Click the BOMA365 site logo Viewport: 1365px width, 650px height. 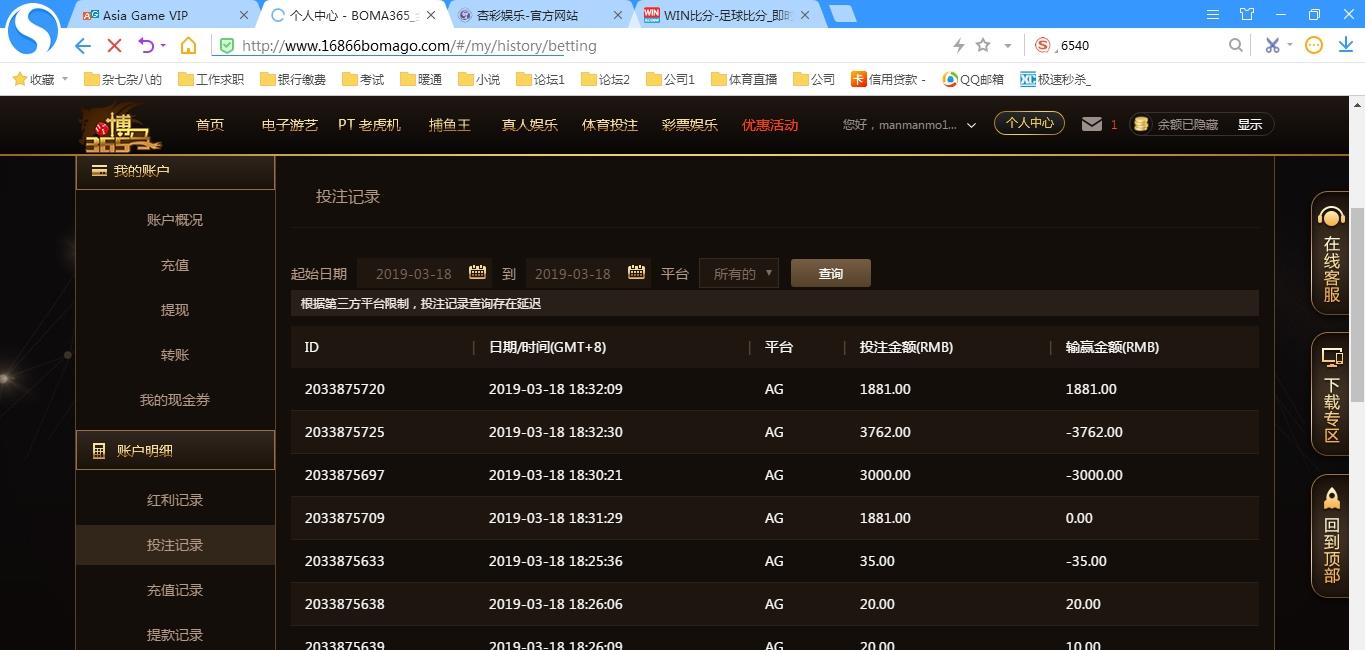click(x=119, y=127)
